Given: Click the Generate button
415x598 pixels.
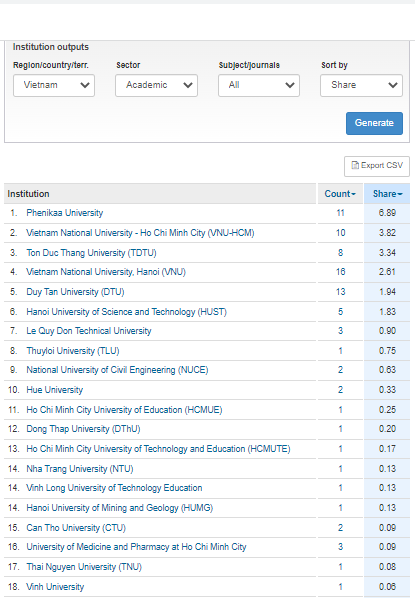Looking at the screenshot, I should point(374,123).
